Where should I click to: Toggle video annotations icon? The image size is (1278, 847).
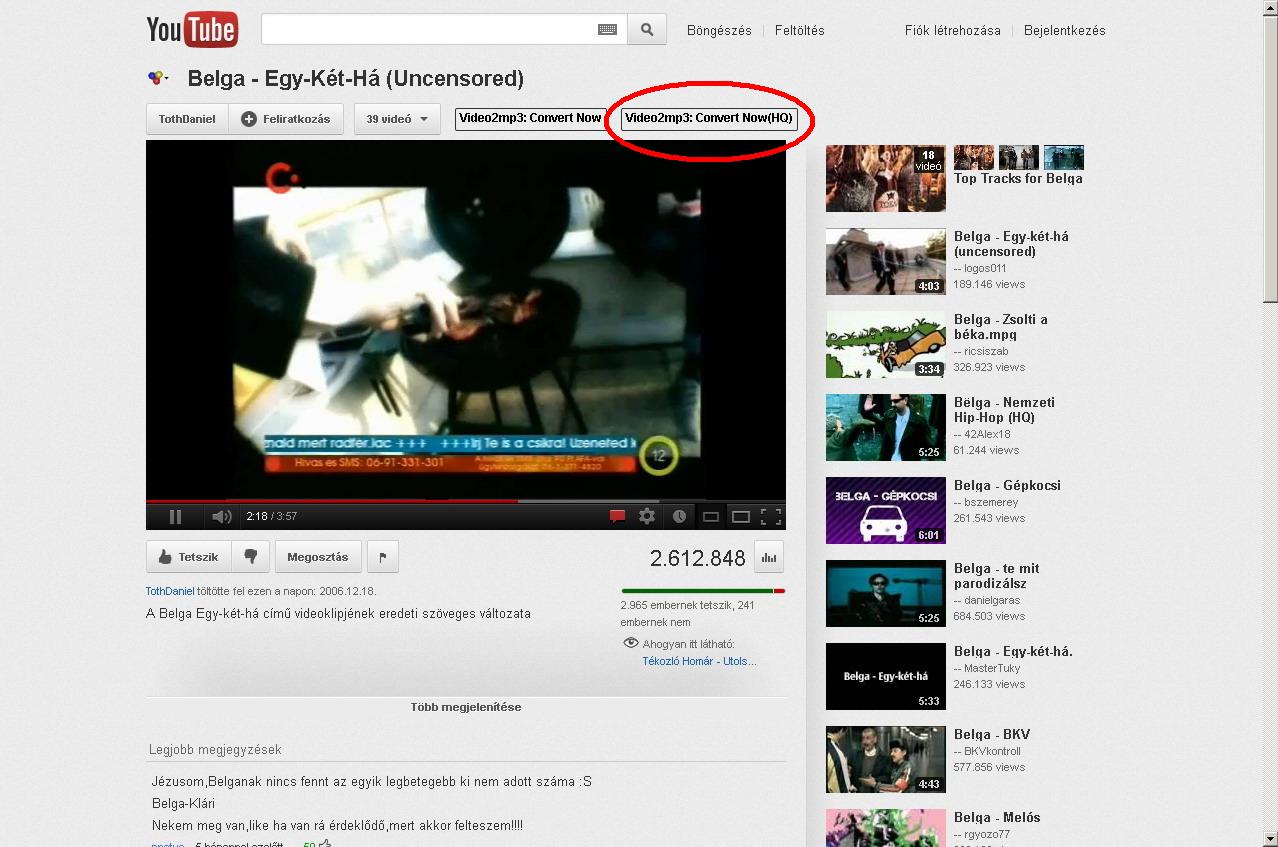pyautogui.click(x=618, y=516)
